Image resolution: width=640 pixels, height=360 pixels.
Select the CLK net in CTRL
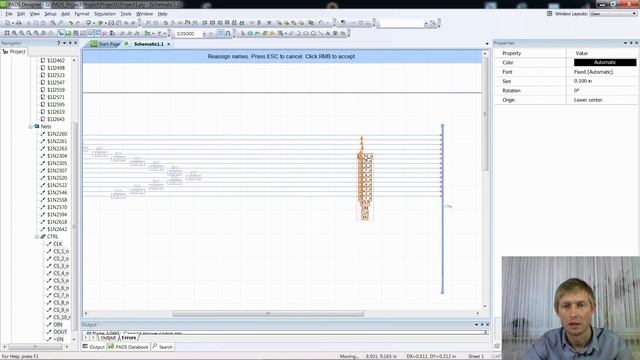coord(58,244)
